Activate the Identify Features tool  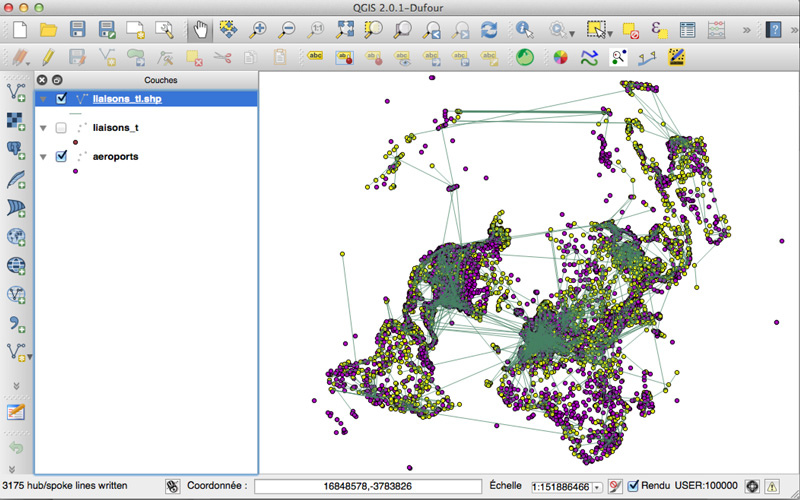pyautogui.click(x=523, y=30)
